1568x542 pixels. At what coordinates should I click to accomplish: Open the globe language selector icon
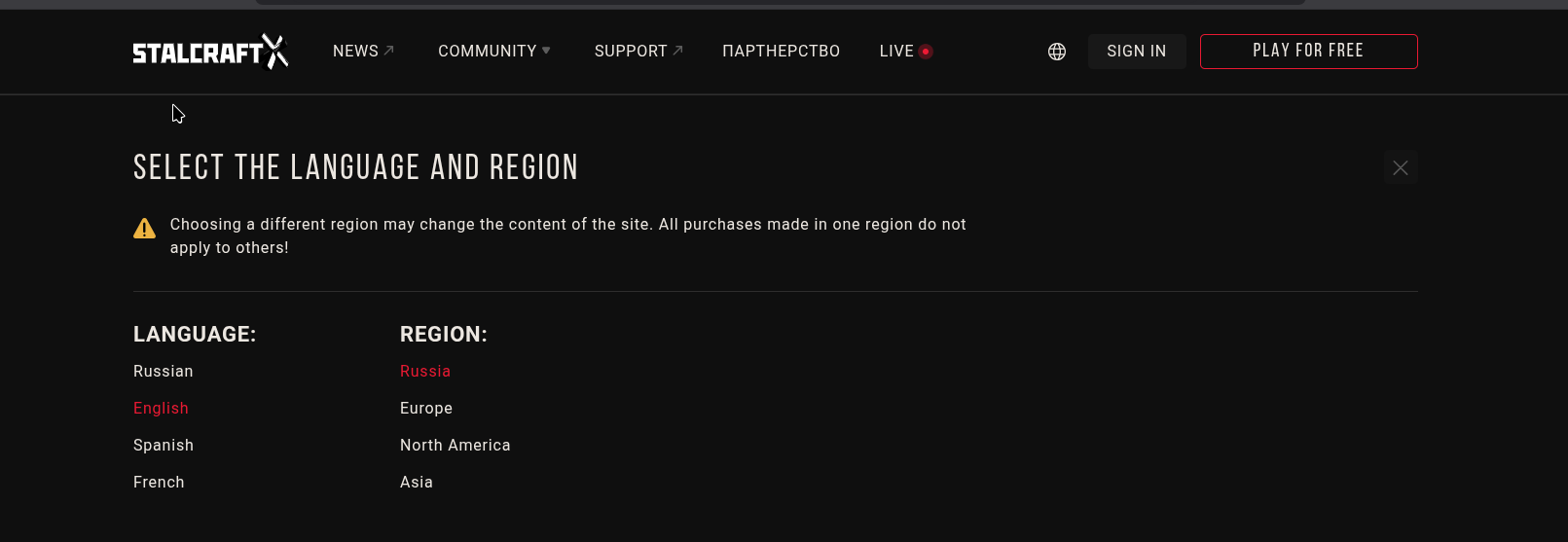[1057, 52]
